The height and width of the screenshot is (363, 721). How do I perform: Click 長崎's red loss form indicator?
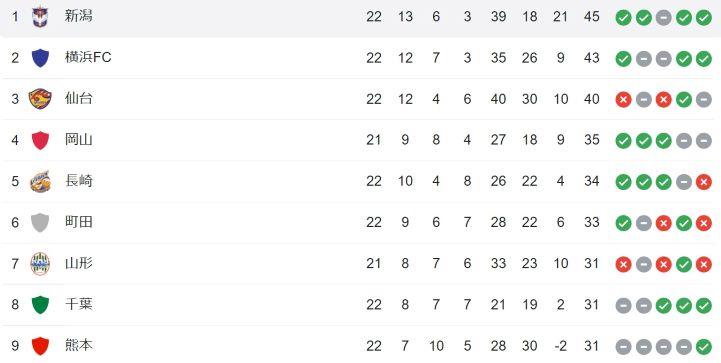(x=704, y=182)
